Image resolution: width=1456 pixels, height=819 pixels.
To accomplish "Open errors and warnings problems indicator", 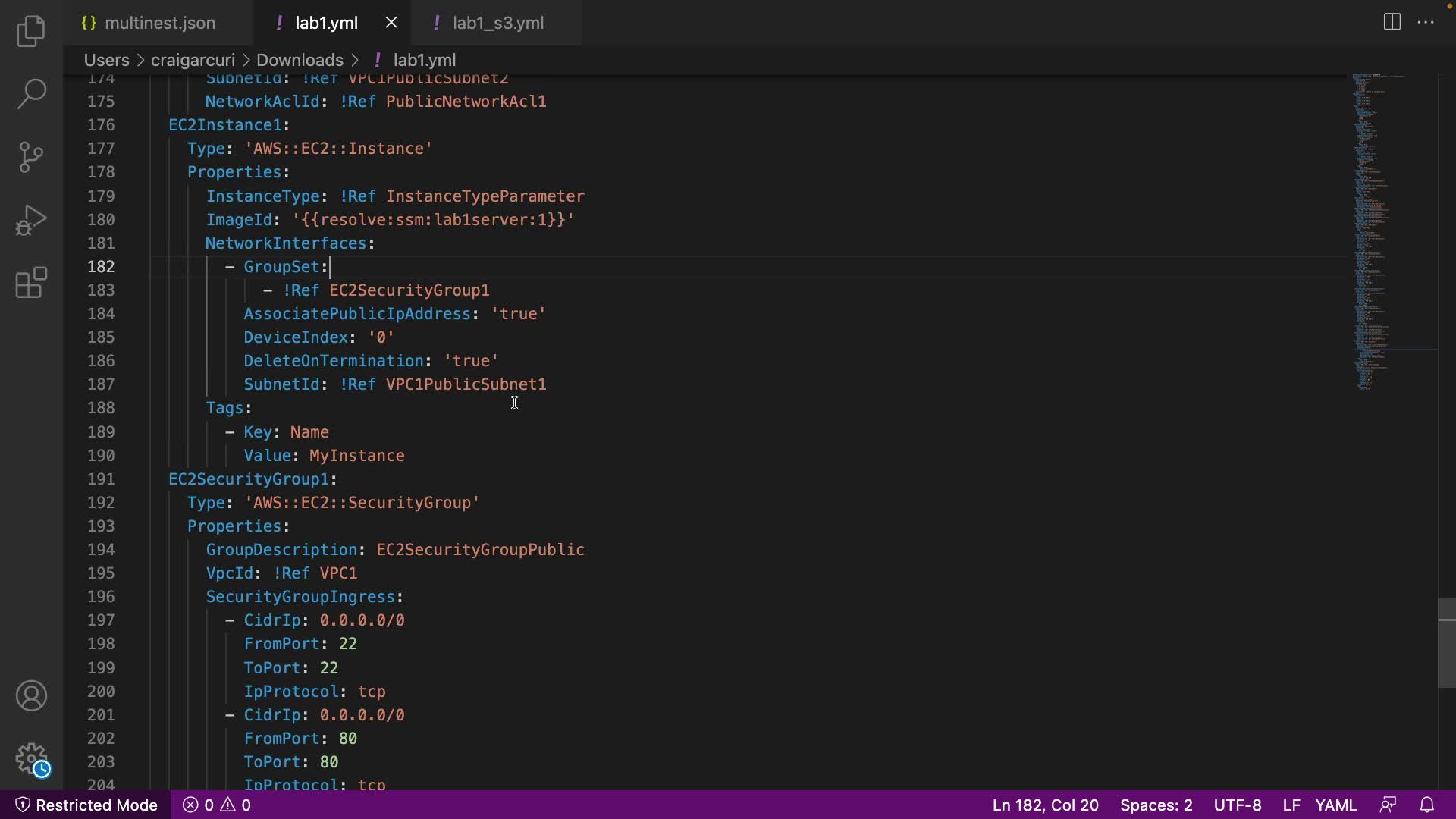I will 217,805.
